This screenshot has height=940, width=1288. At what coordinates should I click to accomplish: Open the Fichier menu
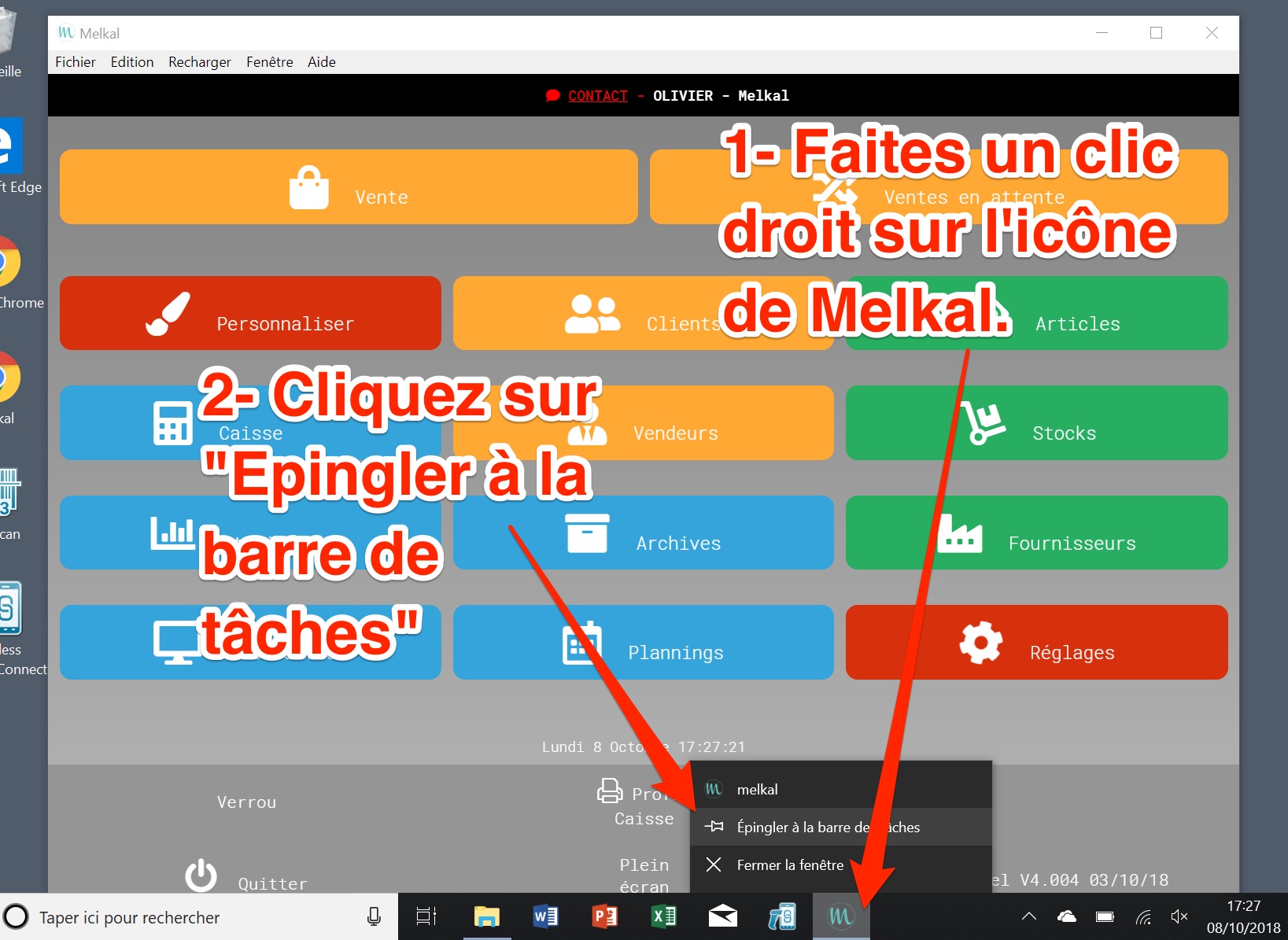click(76, 62)
